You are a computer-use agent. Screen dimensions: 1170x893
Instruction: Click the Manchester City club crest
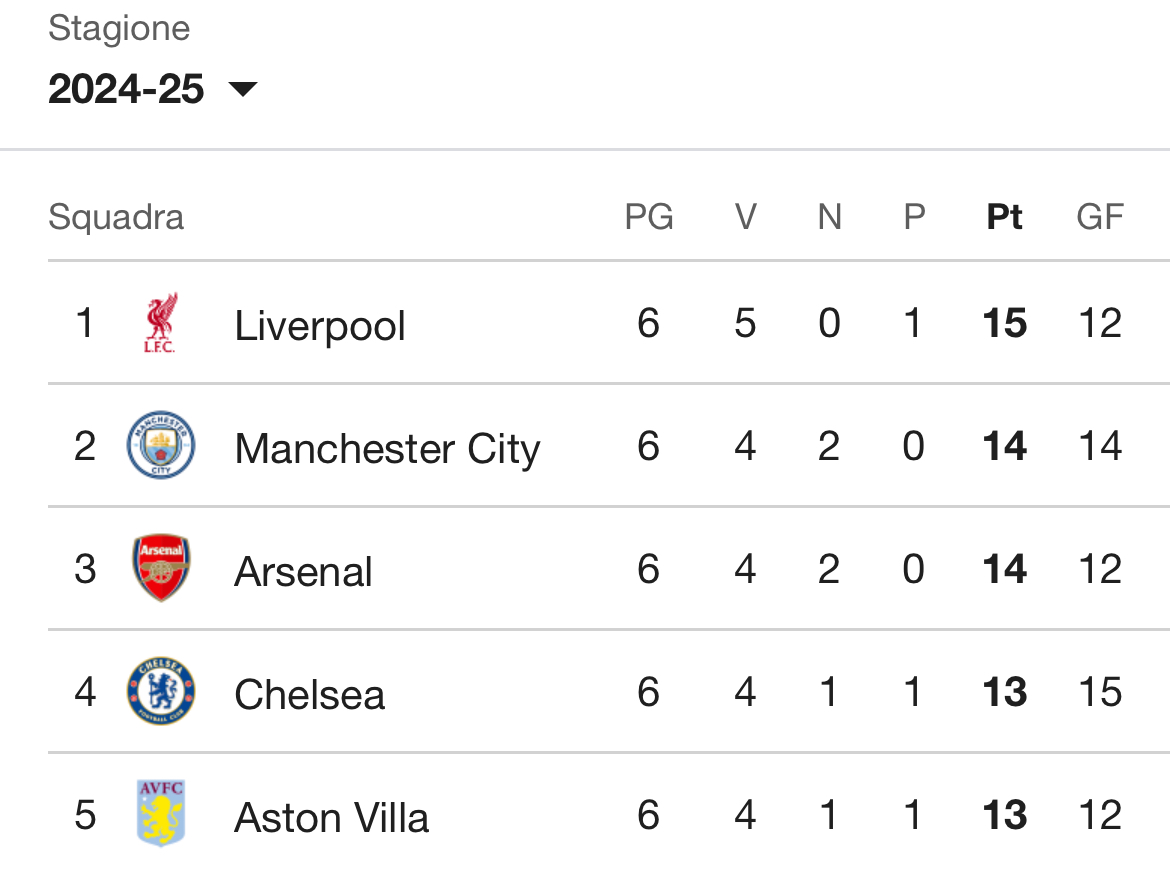coord(161,445)
